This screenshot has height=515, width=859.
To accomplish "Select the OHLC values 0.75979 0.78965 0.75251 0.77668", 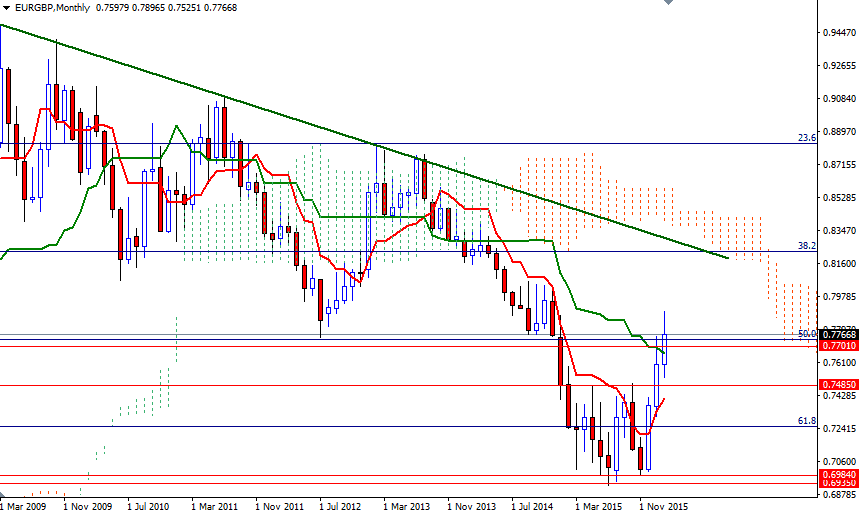I will coord(167,8).
